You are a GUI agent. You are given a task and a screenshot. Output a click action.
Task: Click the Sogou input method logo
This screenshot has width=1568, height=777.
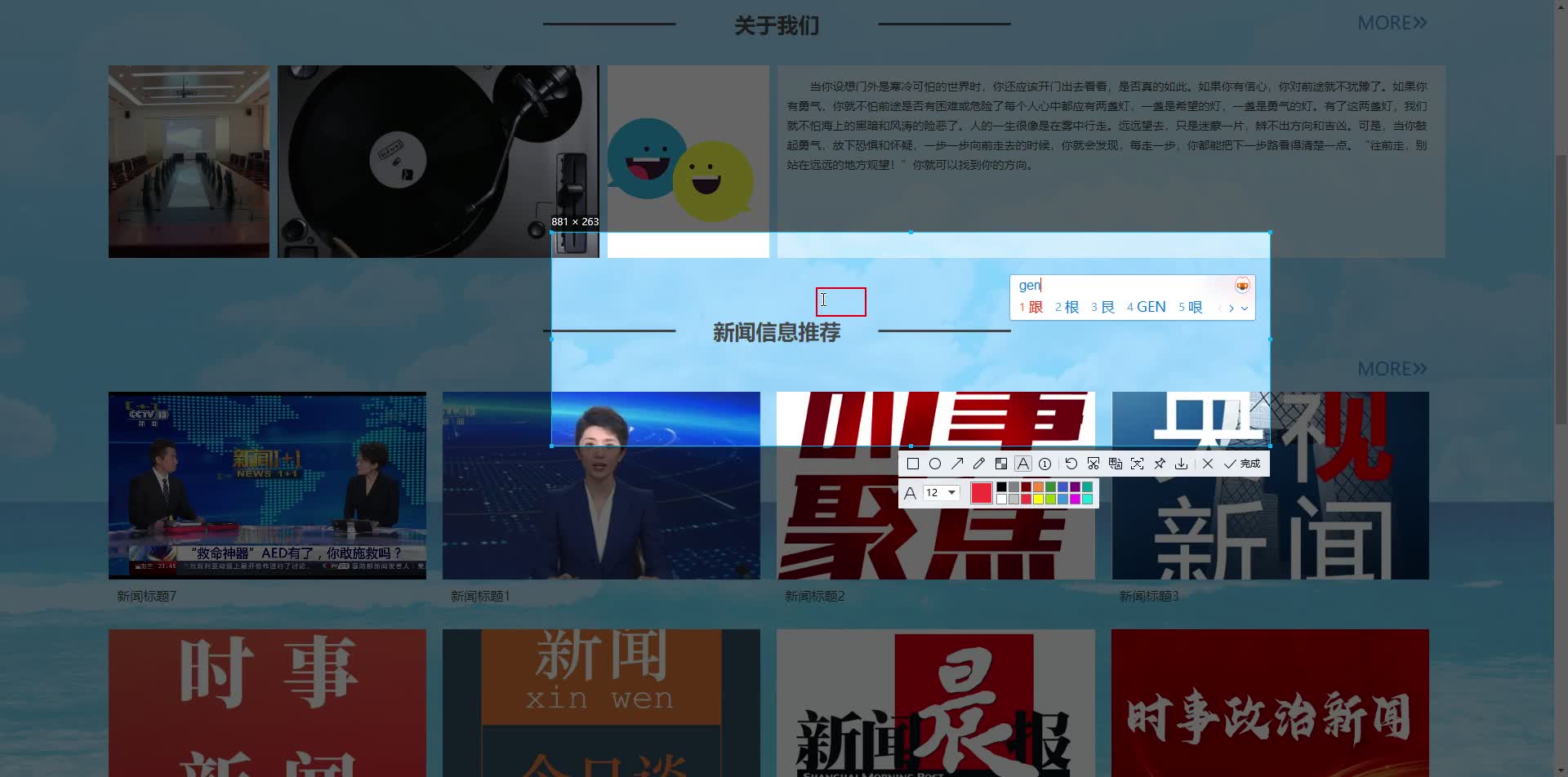(1242, 285)
